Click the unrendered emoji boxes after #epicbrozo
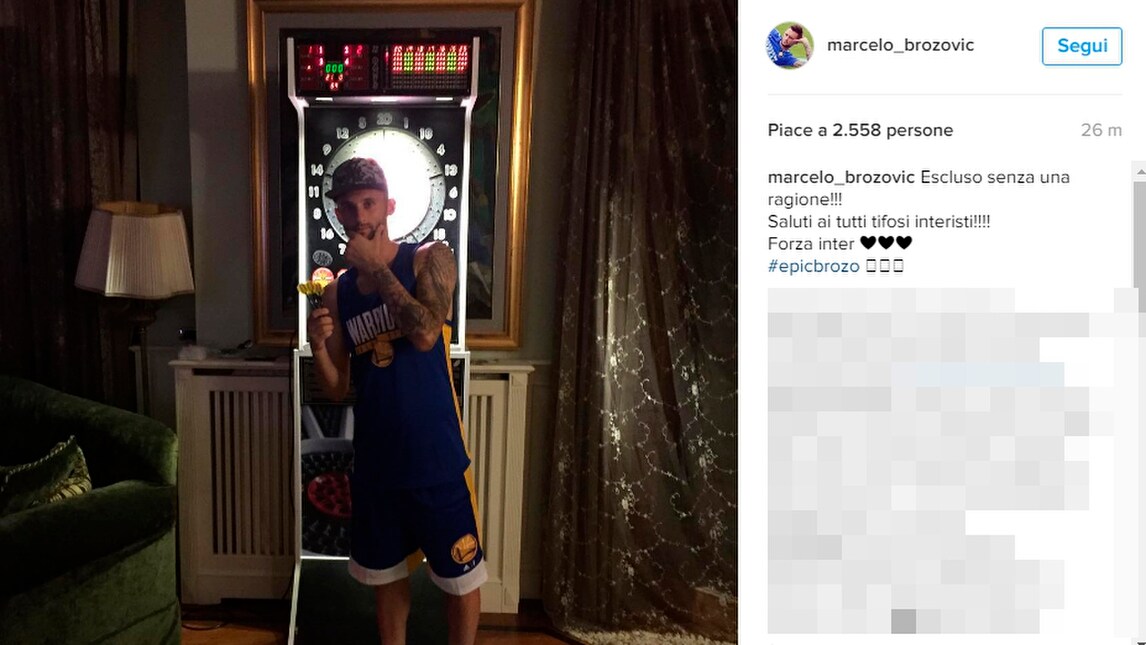 [884, 266]
